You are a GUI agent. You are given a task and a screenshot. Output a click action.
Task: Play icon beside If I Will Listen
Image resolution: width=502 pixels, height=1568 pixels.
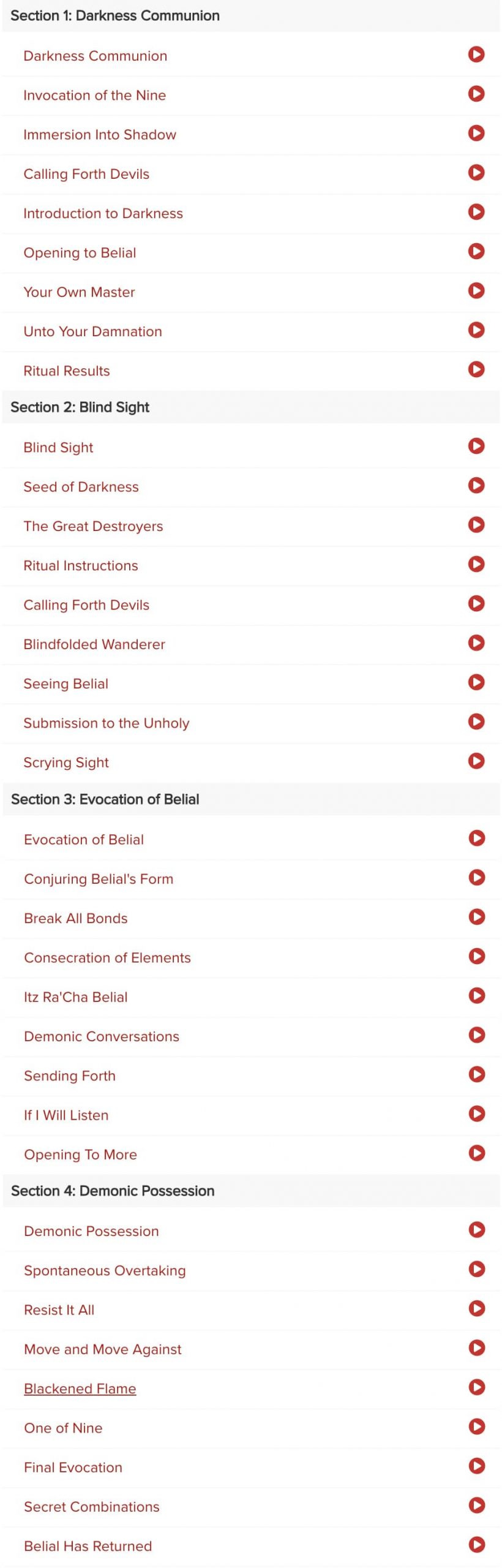click(x=477, y=1114)
